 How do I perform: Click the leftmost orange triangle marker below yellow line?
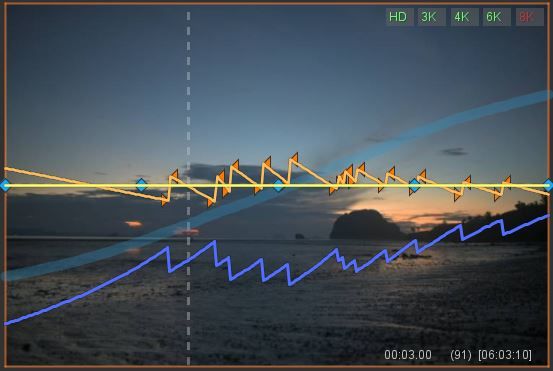coord(165,200)
